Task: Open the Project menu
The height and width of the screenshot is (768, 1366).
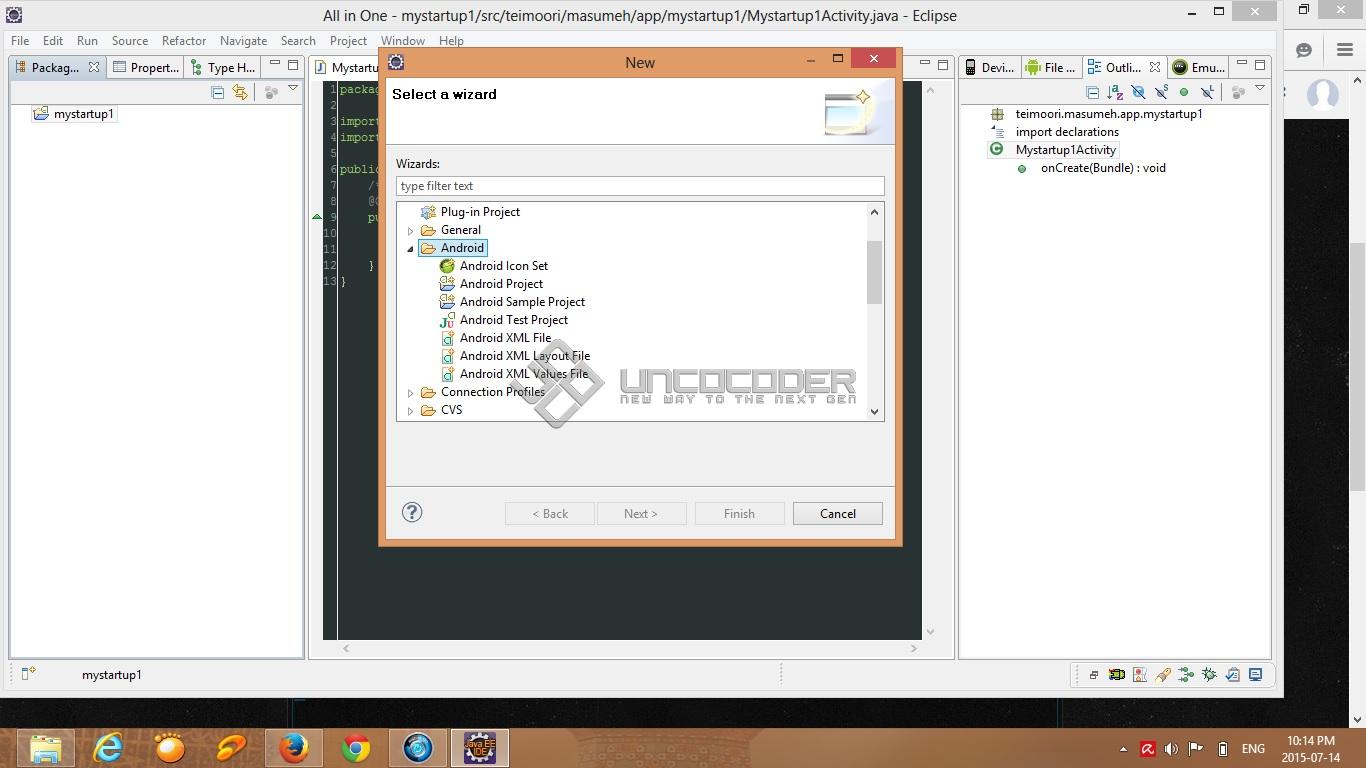Action: point(348,41)
